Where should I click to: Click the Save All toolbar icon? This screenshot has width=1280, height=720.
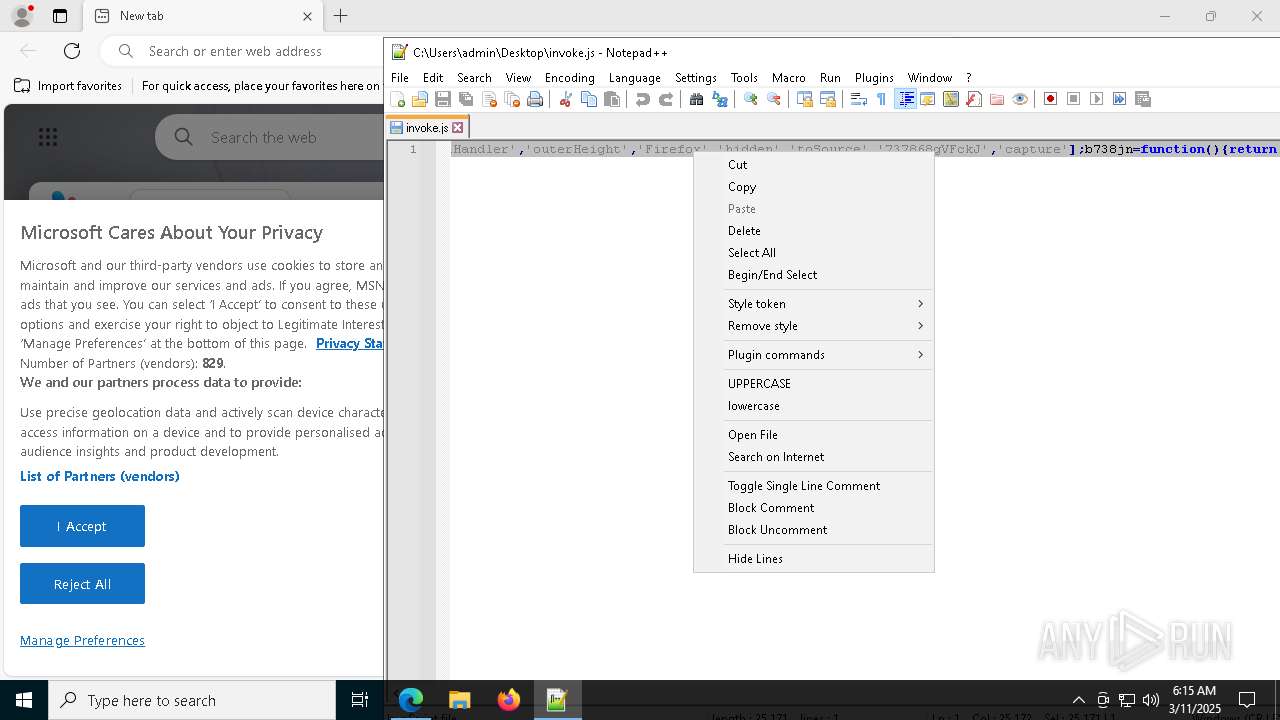click(x=466, y=99)
